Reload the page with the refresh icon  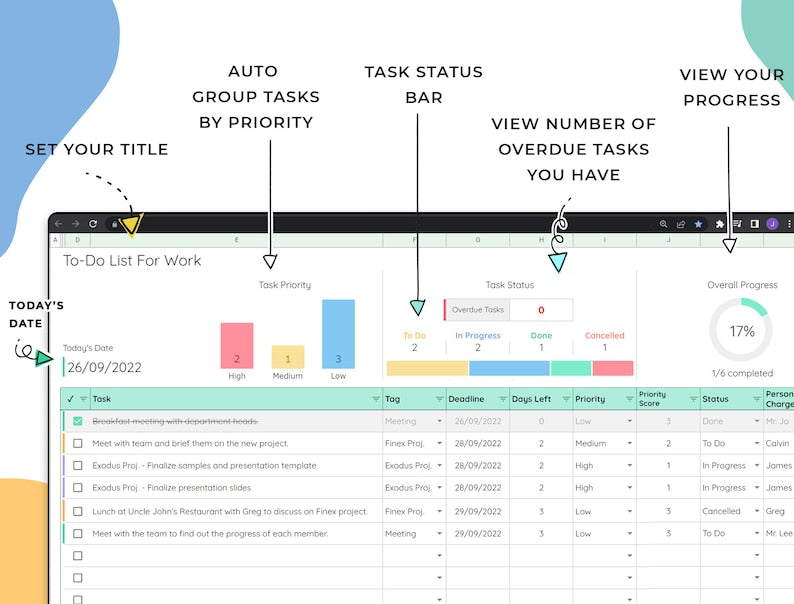93,224
